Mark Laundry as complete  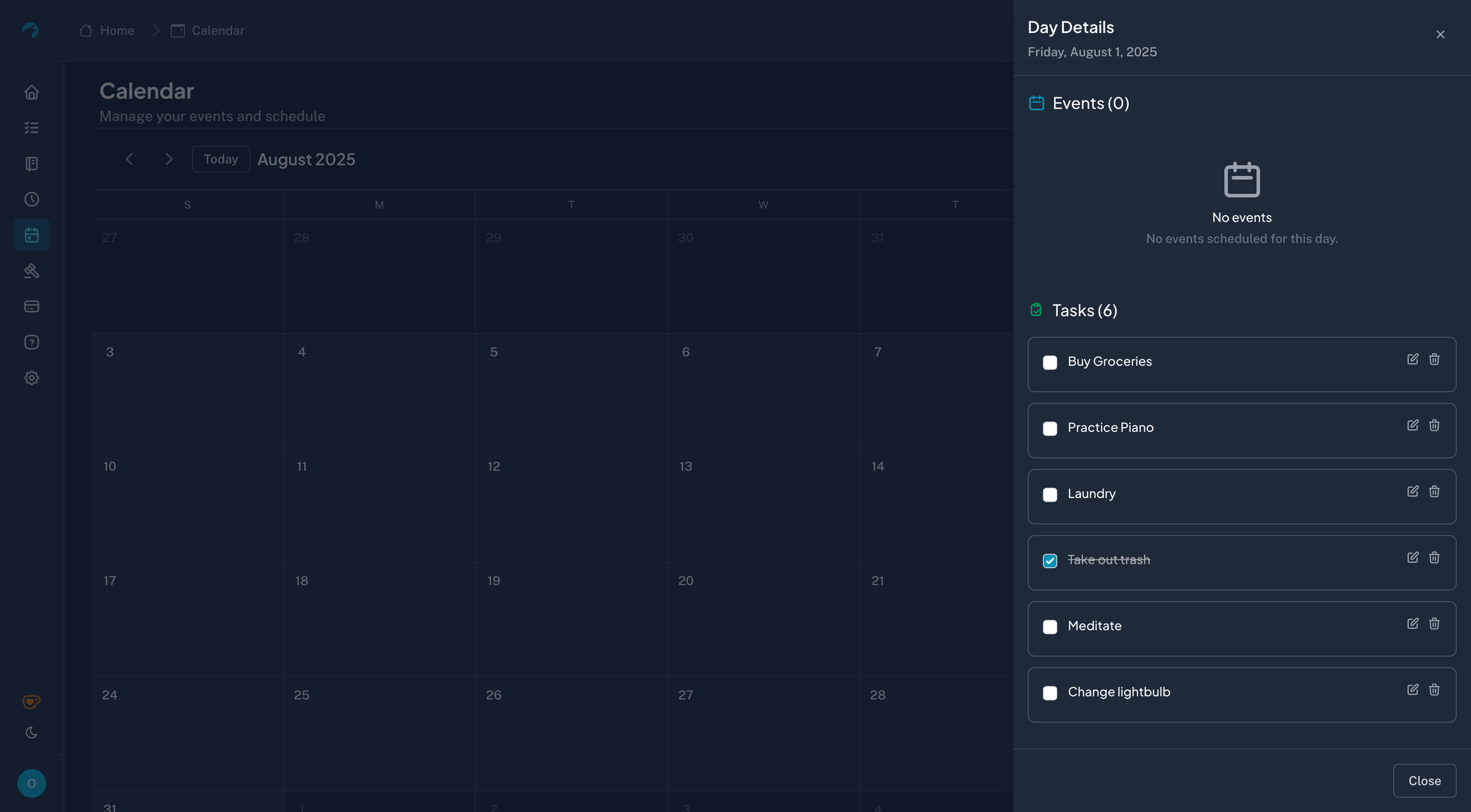tap(1050, 495)
